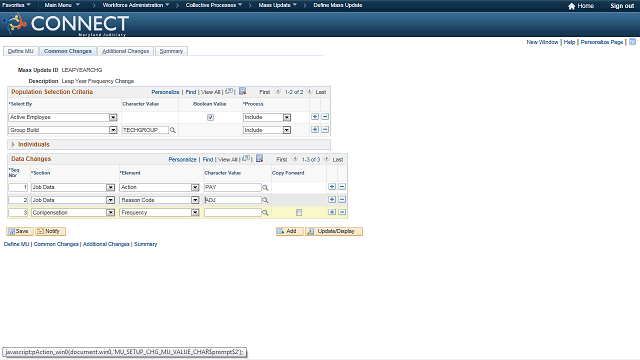
Task: Go to Home page
Action: click(581, 6)
